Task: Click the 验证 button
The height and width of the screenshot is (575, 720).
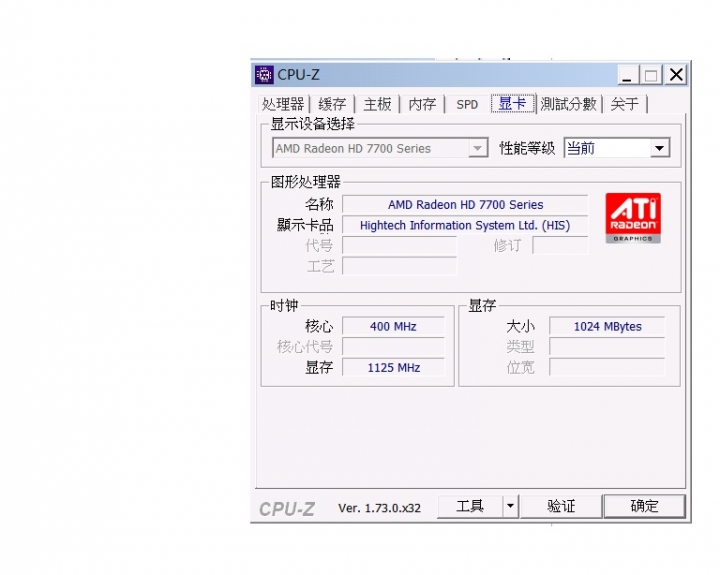Action: click(x=561, y=507)
